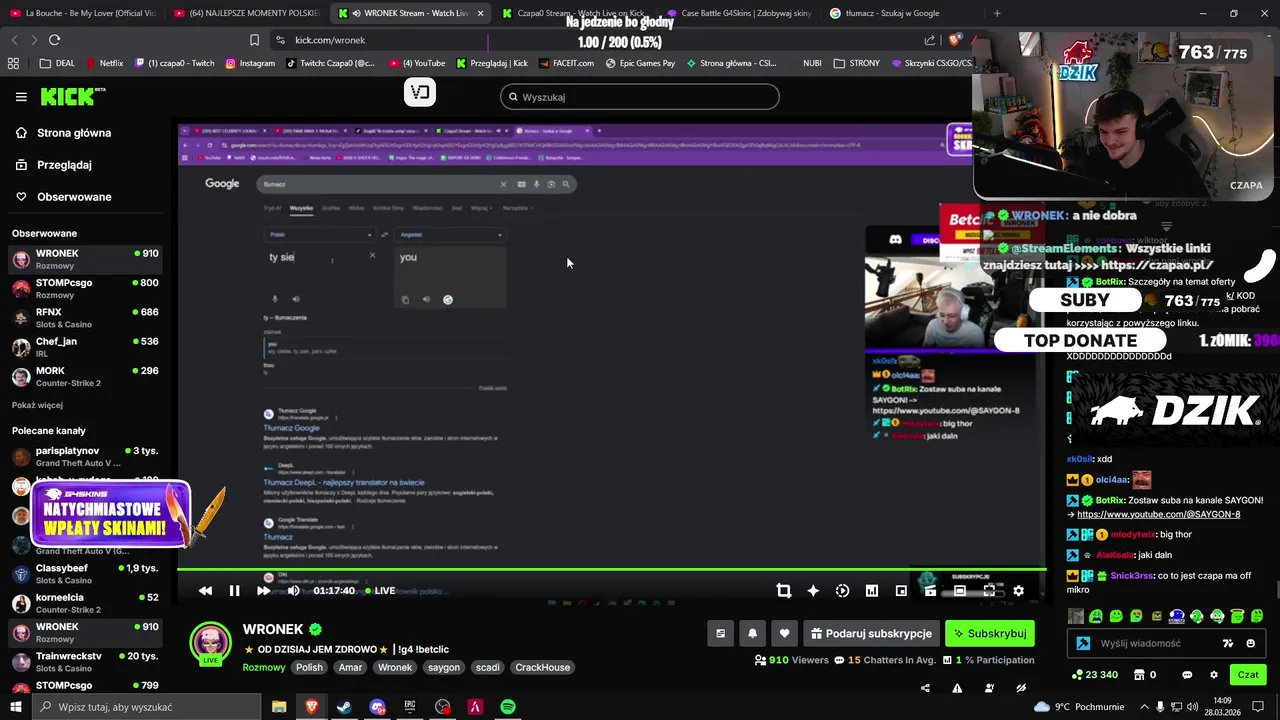1280x720 pixels.
Task: Click the user-check icon below viewers
Action: (989, 688)
